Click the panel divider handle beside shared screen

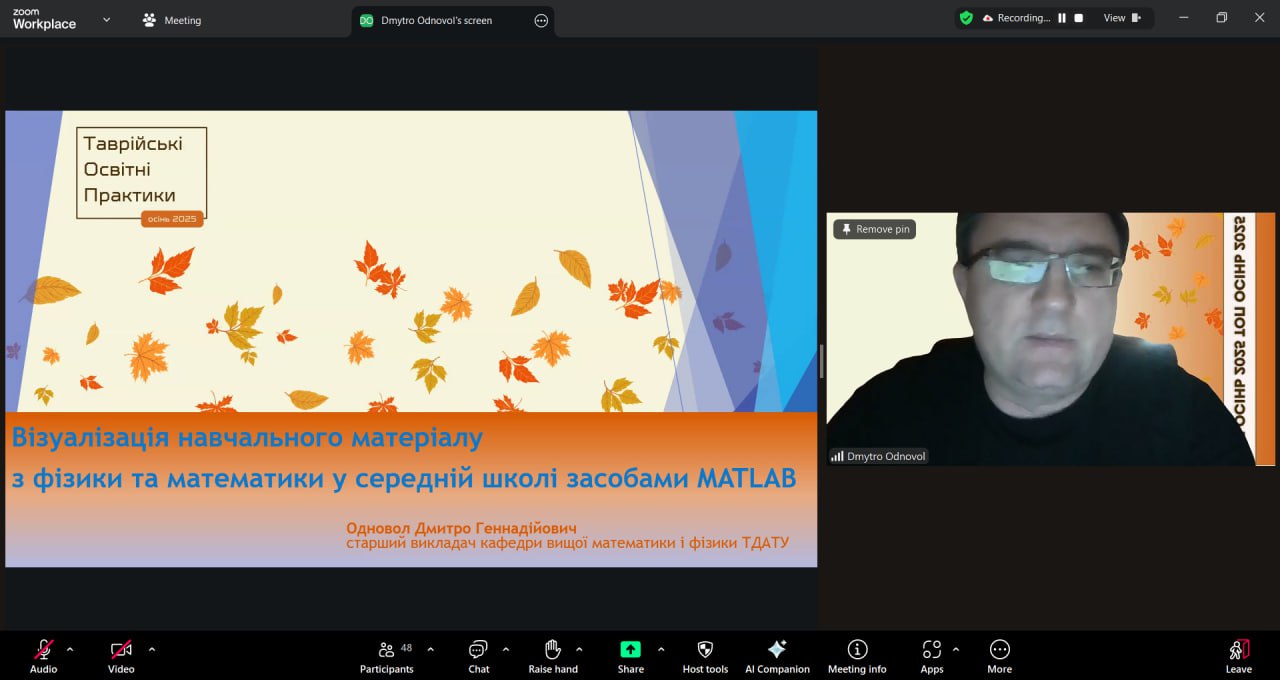821,360
